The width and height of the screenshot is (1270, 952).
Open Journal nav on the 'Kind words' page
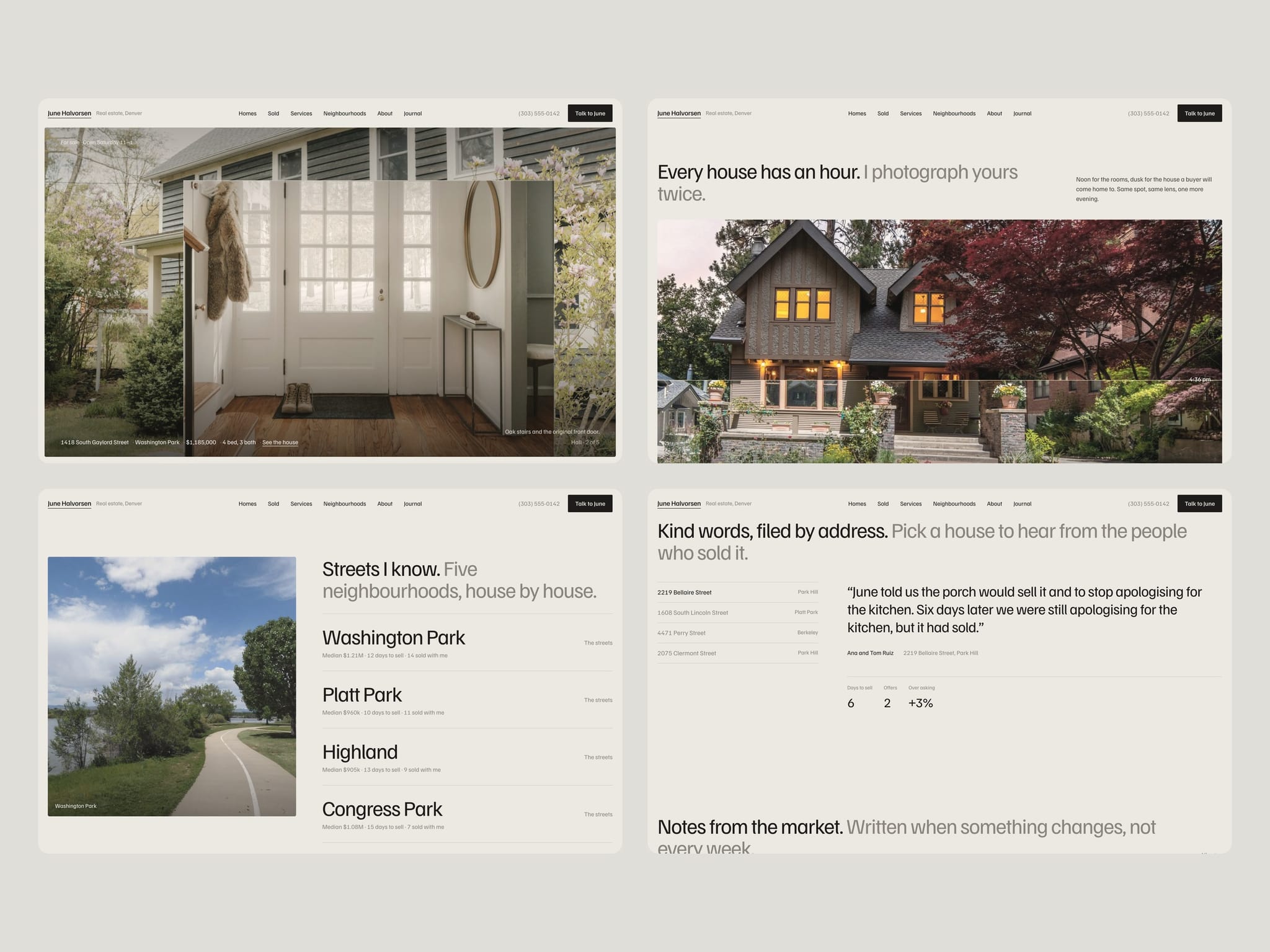1023,504
